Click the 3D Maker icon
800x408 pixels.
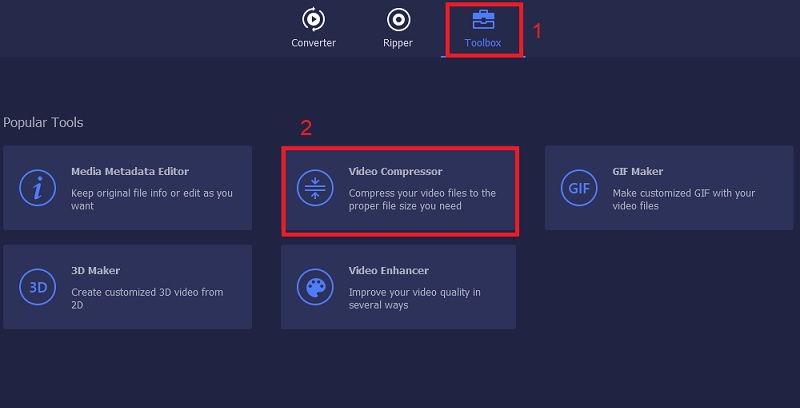37,287
